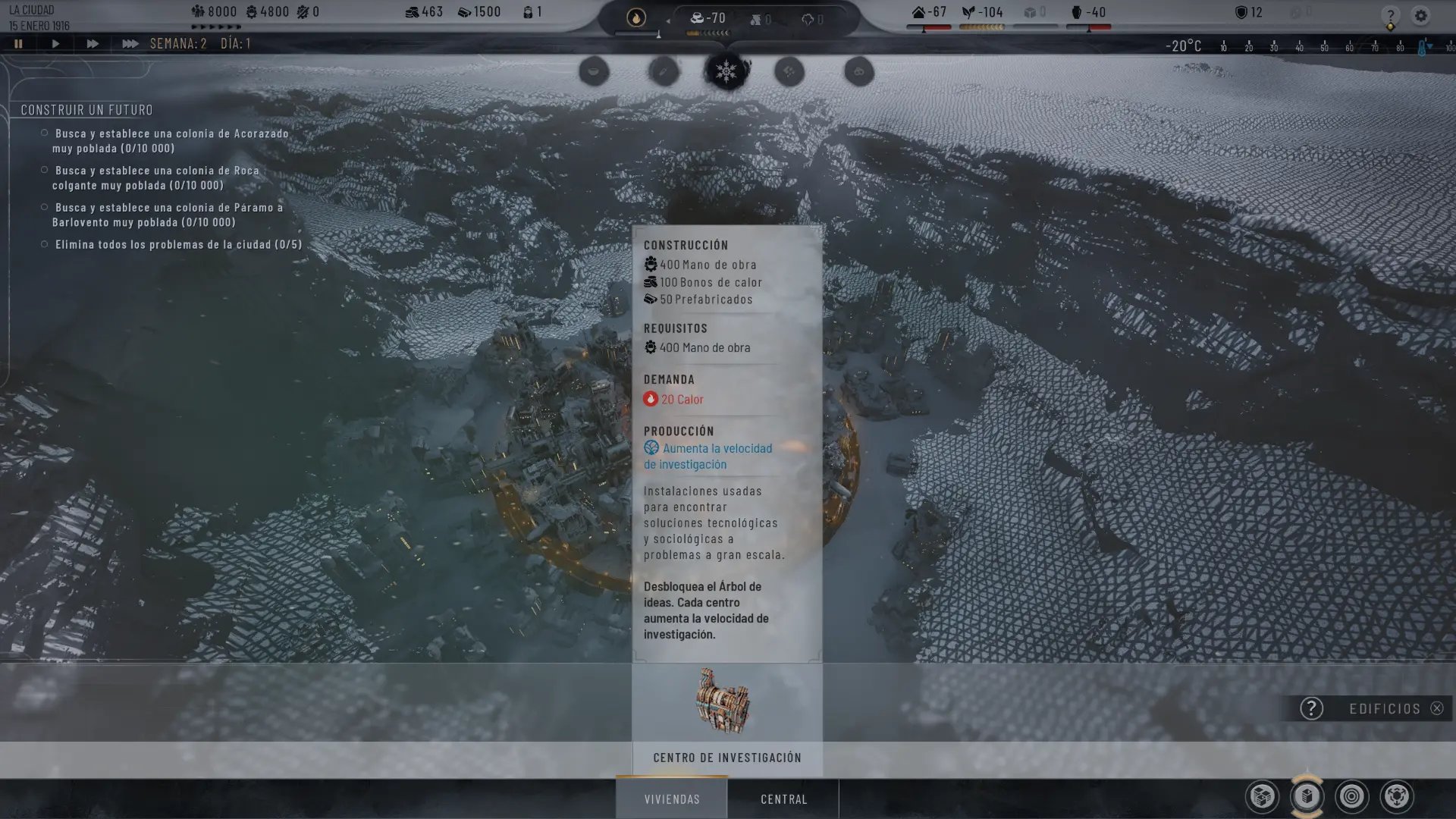Screen dimensions: 1456x819
Task: Click the Construir un Futuro objectives header
Action: point(86,110)
